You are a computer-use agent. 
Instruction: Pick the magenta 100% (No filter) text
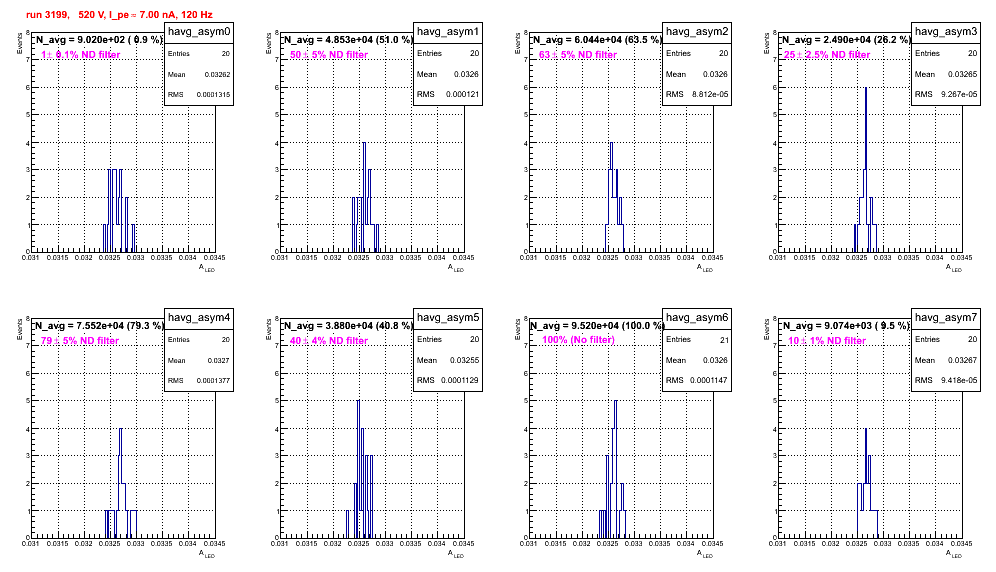pos(579,340)
